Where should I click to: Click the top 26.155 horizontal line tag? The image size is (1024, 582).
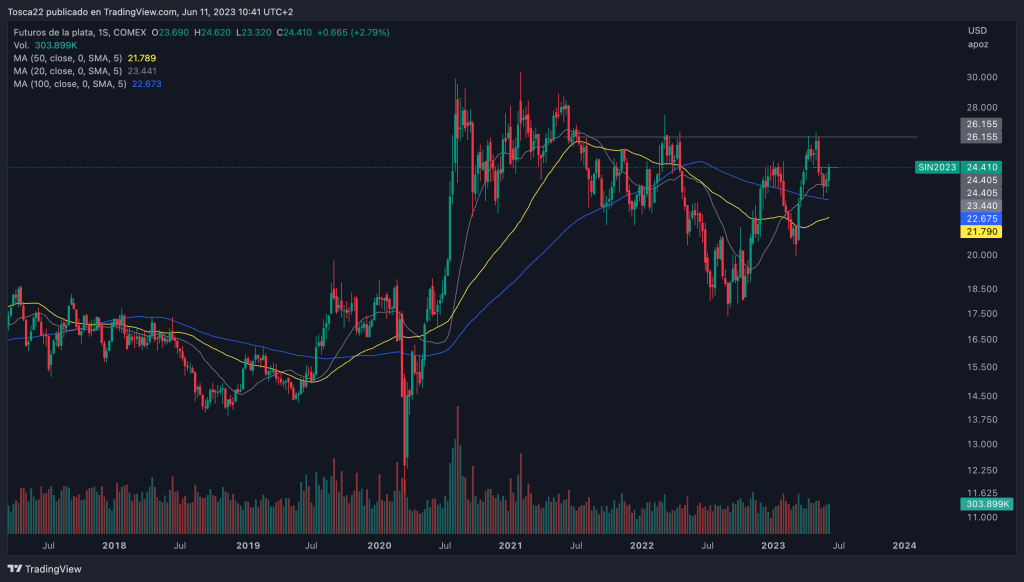coord(980,123)
